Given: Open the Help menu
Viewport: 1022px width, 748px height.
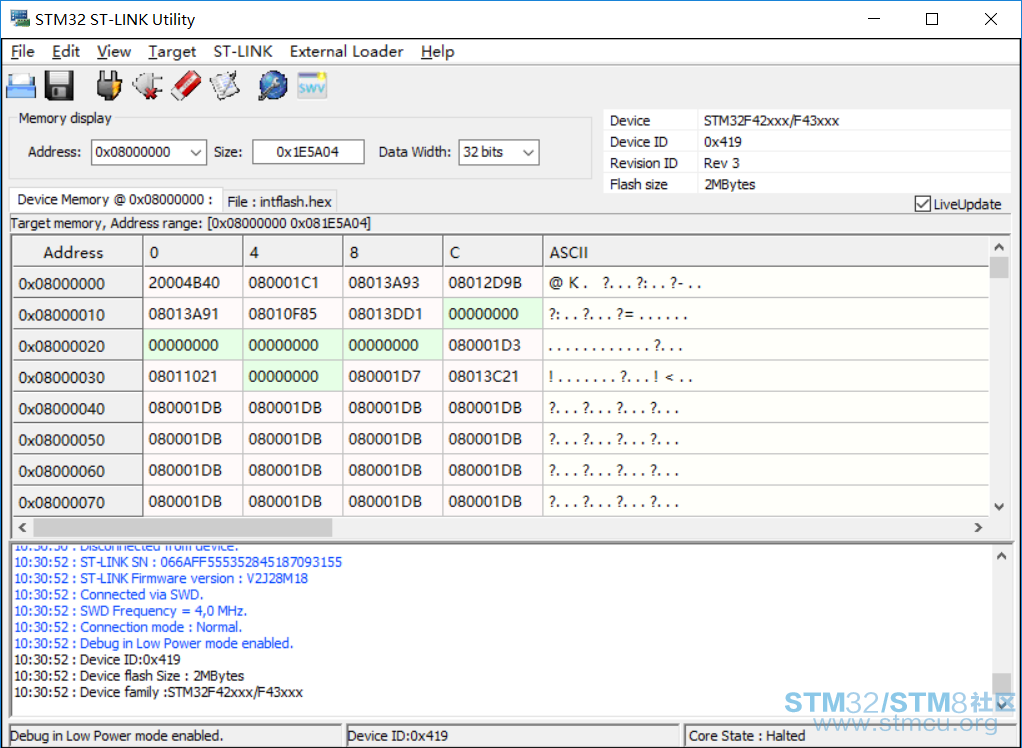Looking at the screenshot, I should click(x=437, y=51).
